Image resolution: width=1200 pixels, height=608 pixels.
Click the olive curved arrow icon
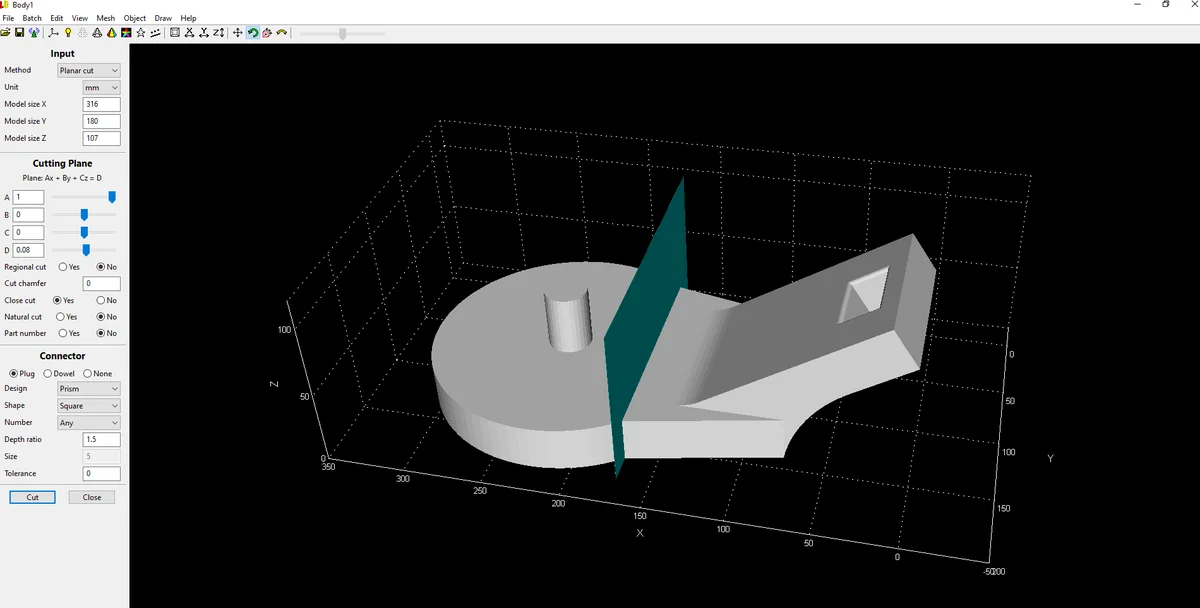(282, 33)
